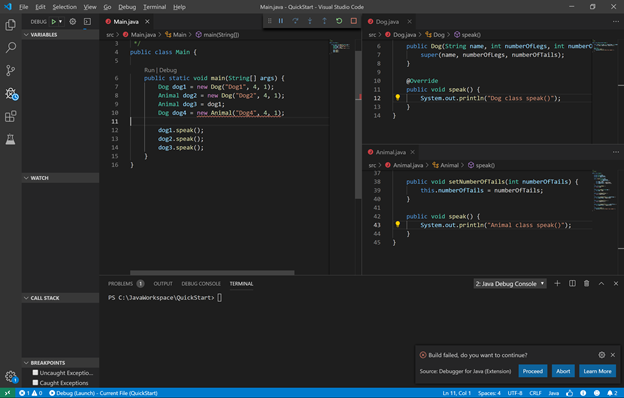Collapse the WATCH section
The width and height of the screenshot is (624, 398).
[60, 178]
